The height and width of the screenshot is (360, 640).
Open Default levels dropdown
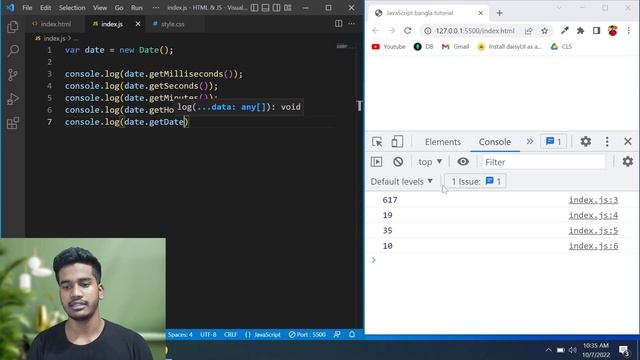[402, 181]
